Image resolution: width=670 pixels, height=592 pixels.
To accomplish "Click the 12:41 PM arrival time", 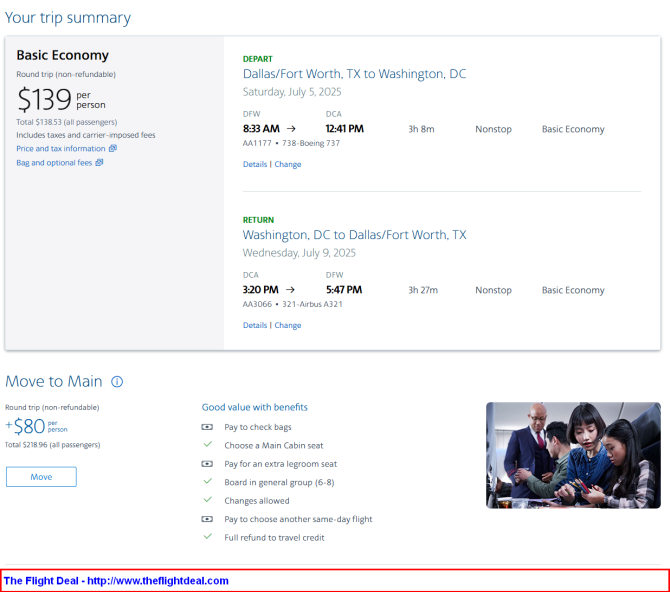I will [344, 129].
